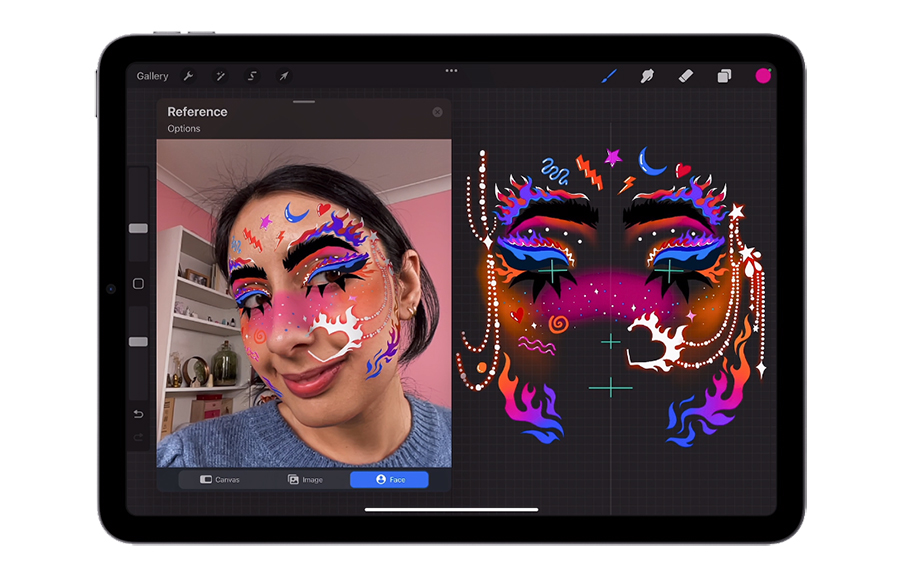The height and width of the screenshot is (579, 900).
Task: Select the Face reference mode
Action: point(389,480)
